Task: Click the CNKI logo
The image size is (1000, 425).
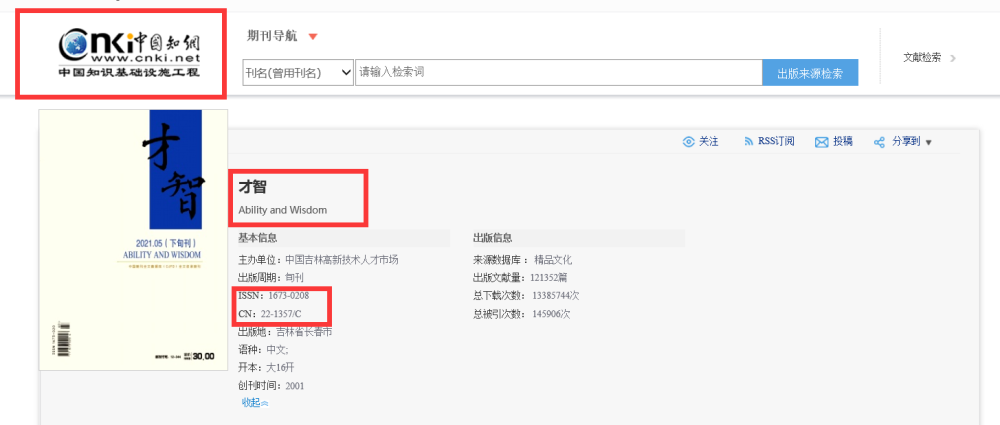Action: [129, 54]
